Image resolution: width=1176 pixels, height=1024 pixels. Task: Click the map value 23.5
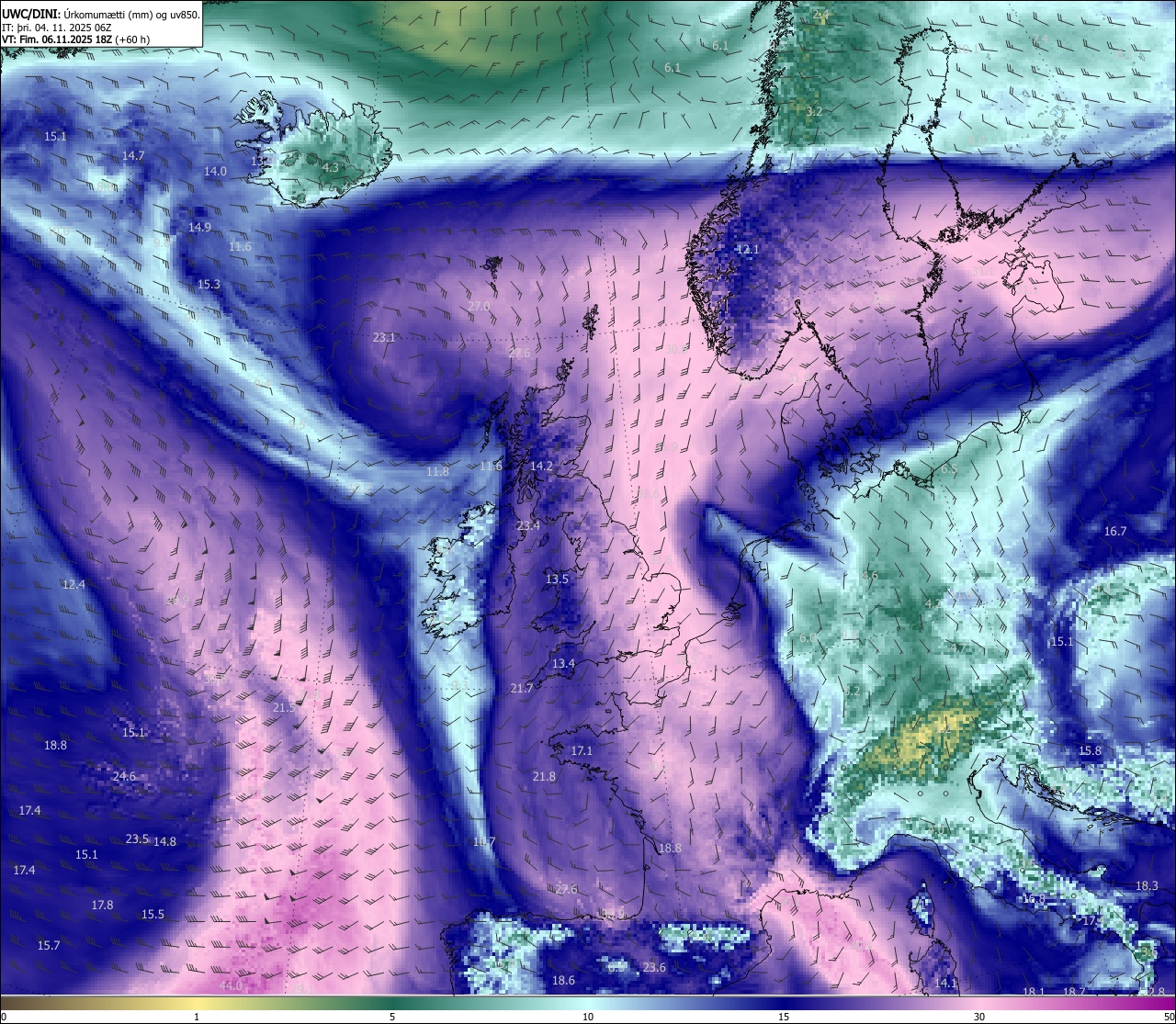point(137,838)
